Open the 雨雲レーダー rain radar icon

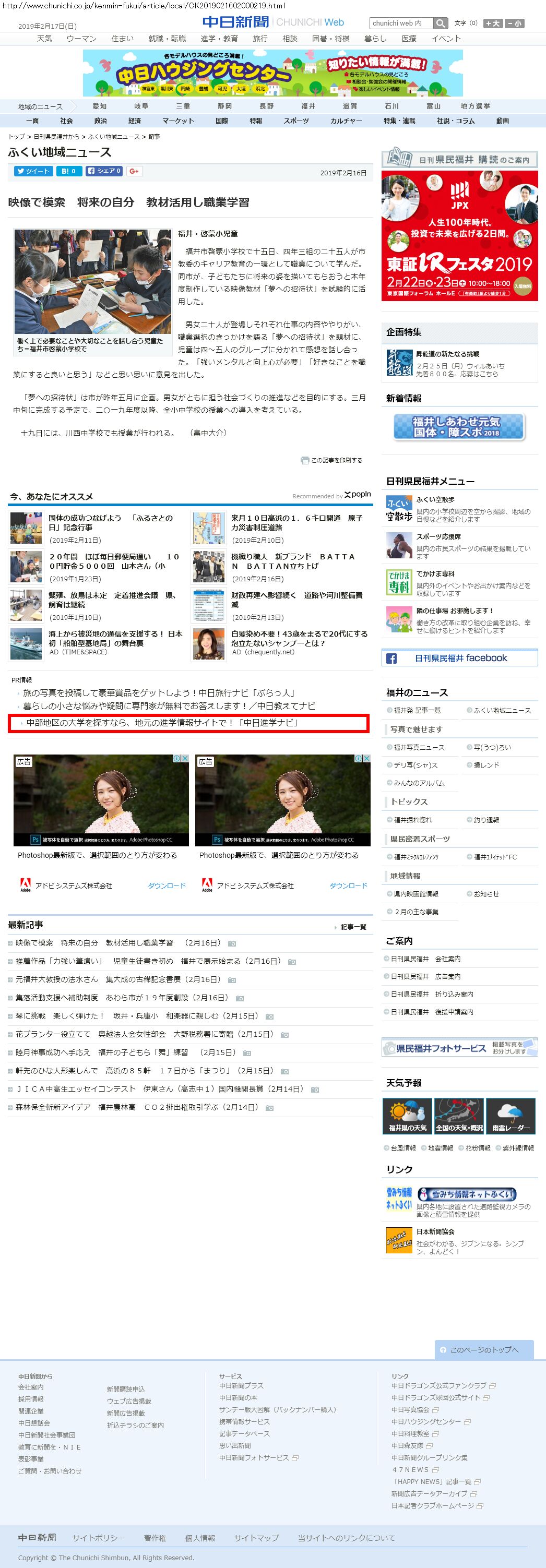click(510, 1116)
